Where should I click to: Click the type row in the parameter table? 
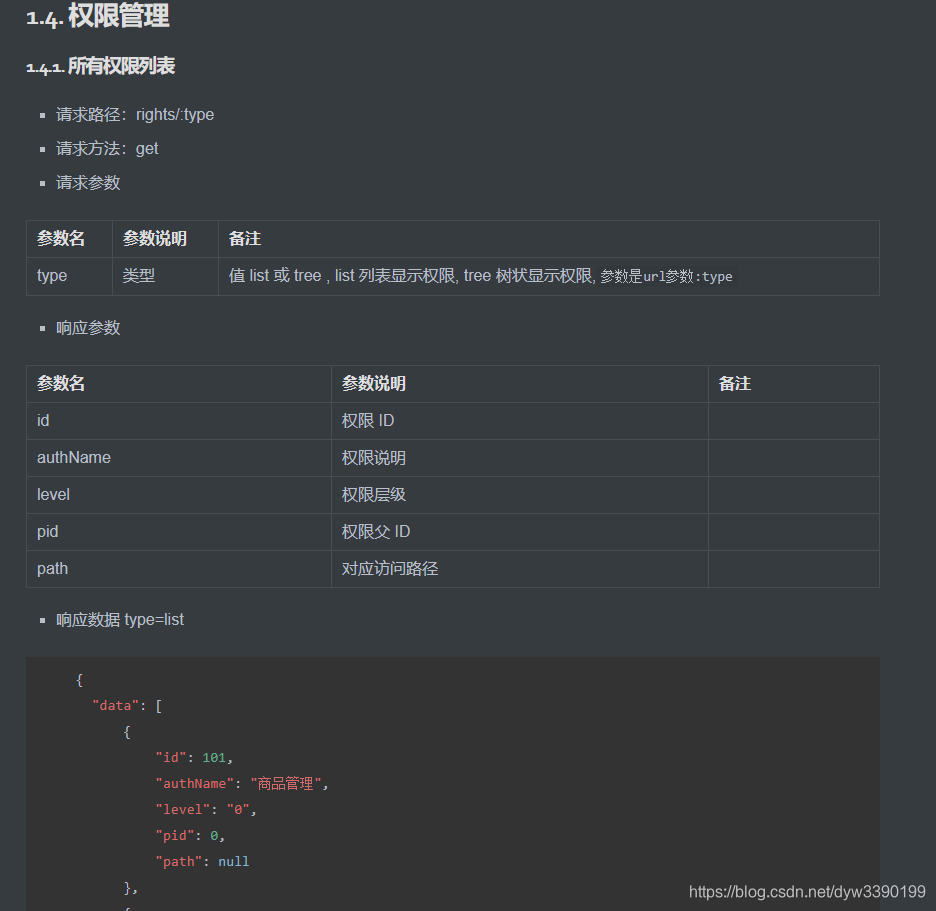pyautogui.click(x=51, y=275)
